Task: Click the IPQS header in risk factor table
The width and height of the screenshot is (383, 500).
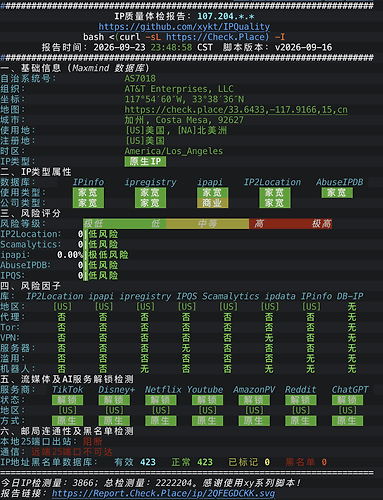Action: [x=187, y=296]
